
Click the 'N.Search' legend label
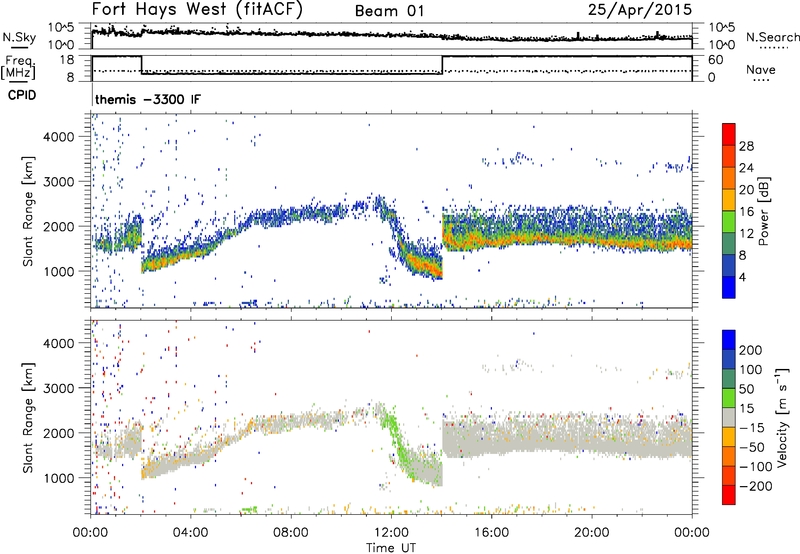772,37
